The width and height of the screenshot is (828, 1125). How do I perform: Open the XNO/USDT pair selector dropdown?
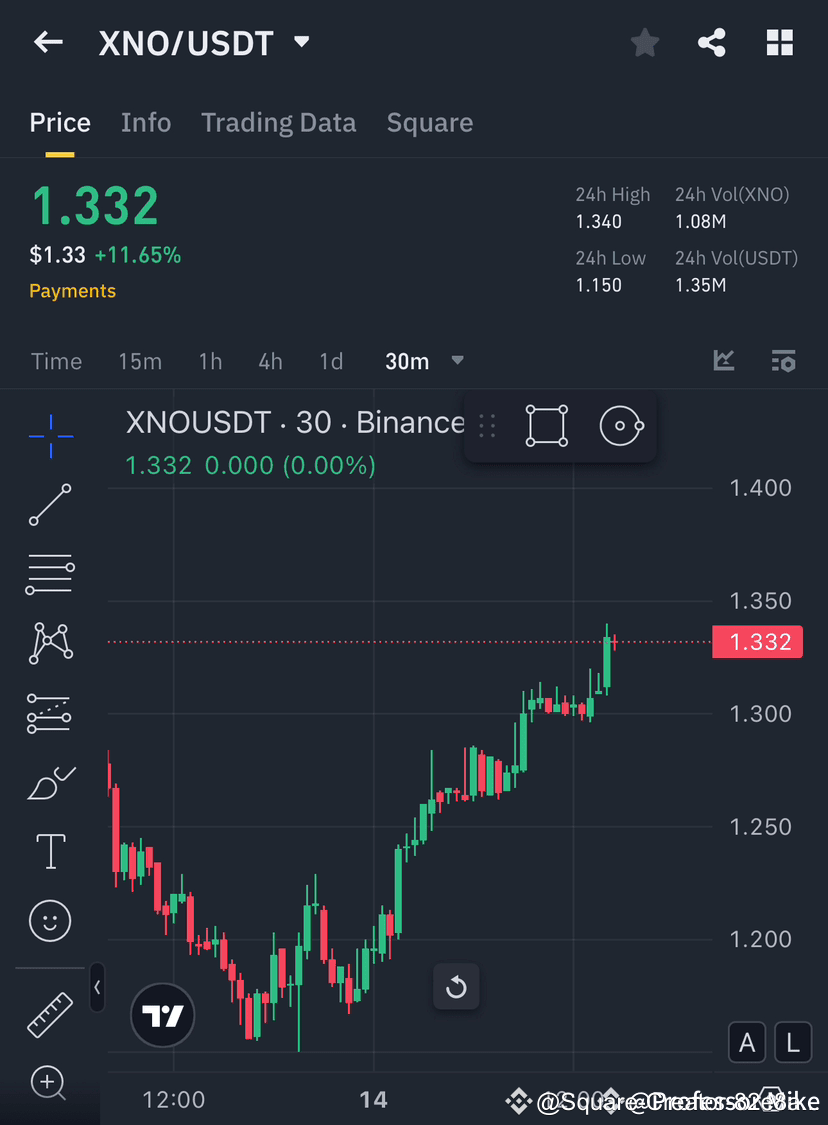point(302,42)
